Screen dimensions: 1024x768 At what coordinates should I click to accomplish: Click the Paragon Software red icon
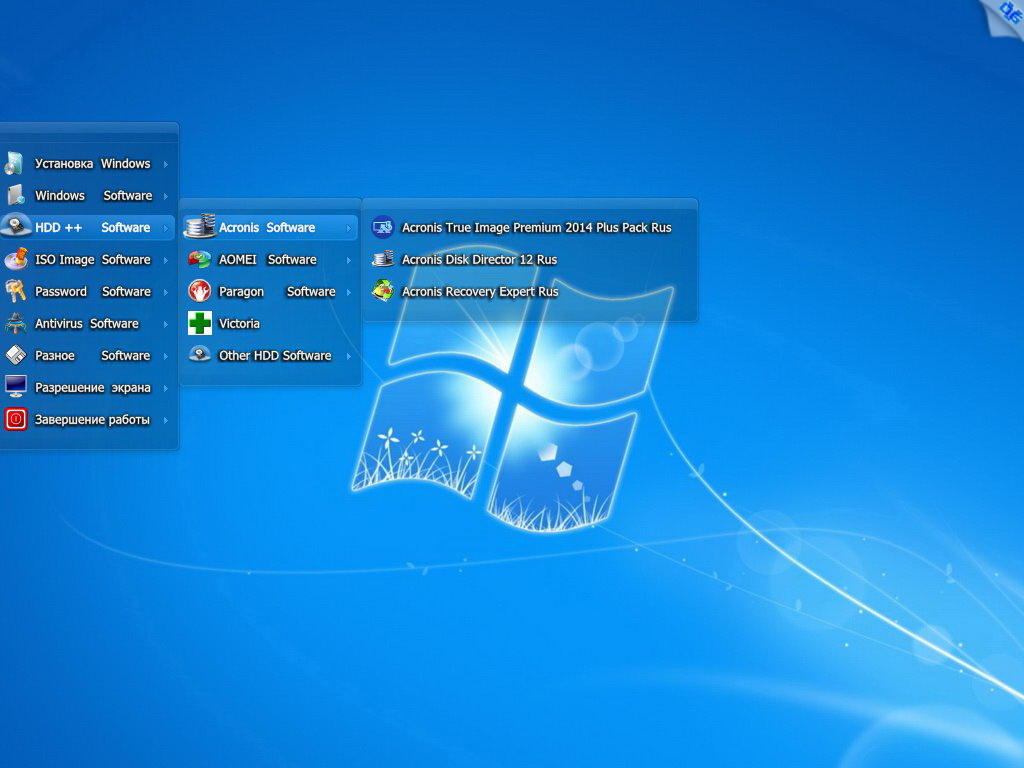pos(200,291)
